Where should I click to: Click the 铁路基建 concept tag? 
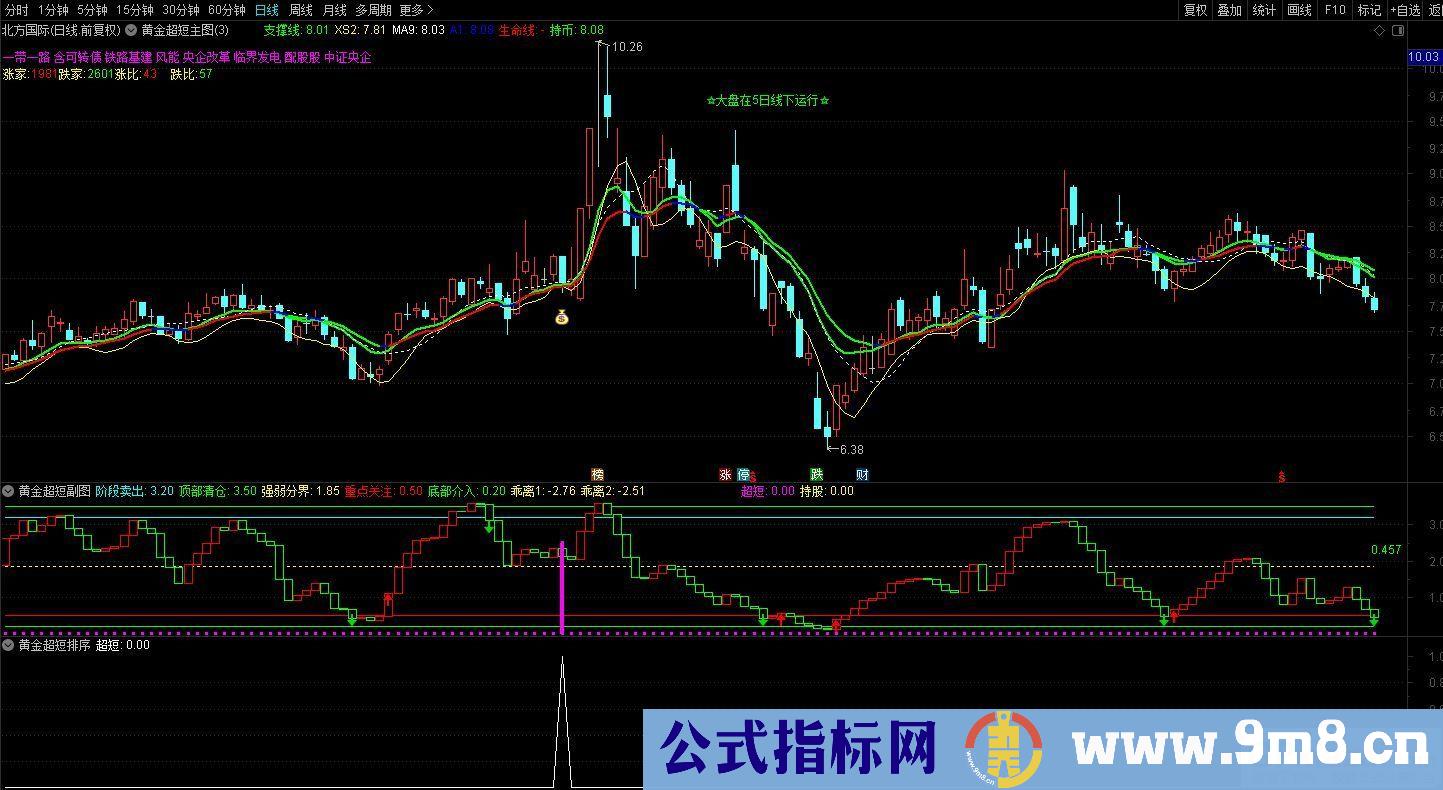(x=128, y=57)
